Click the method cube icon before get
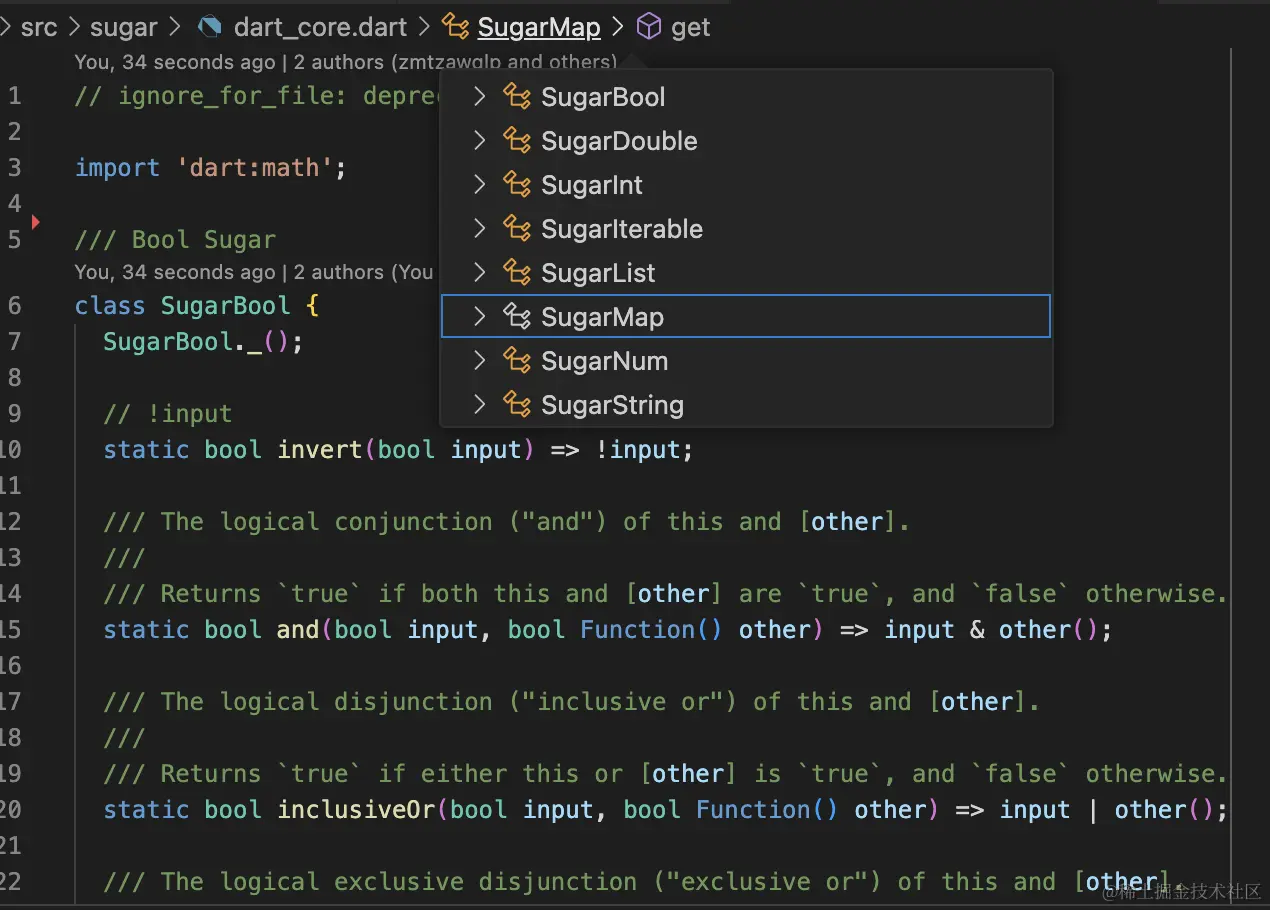1270x910 pixels. pyautogui.click(x=649, y=27)
